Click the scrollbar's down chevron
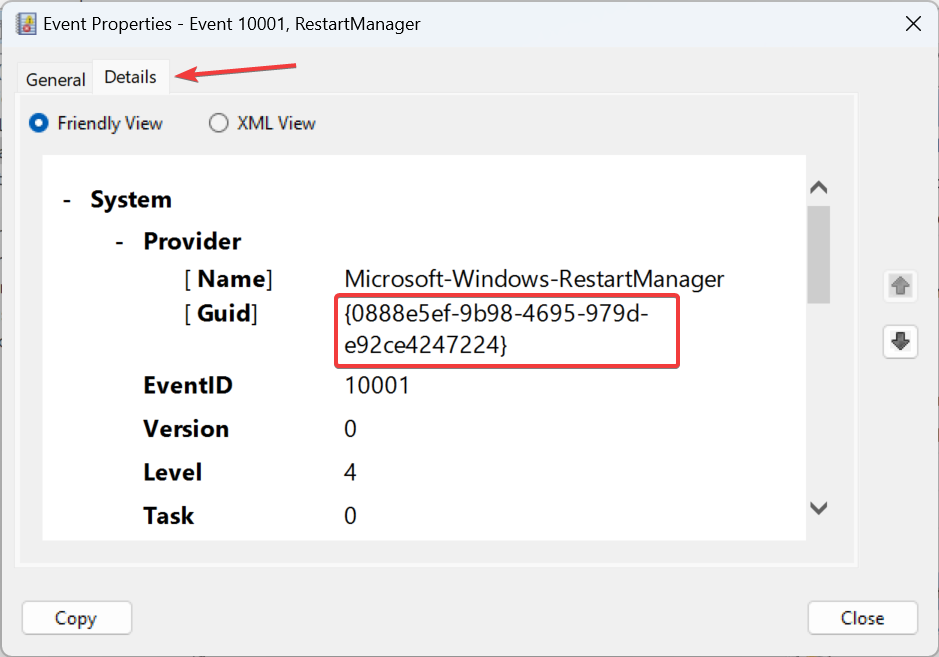 point(818,508)
